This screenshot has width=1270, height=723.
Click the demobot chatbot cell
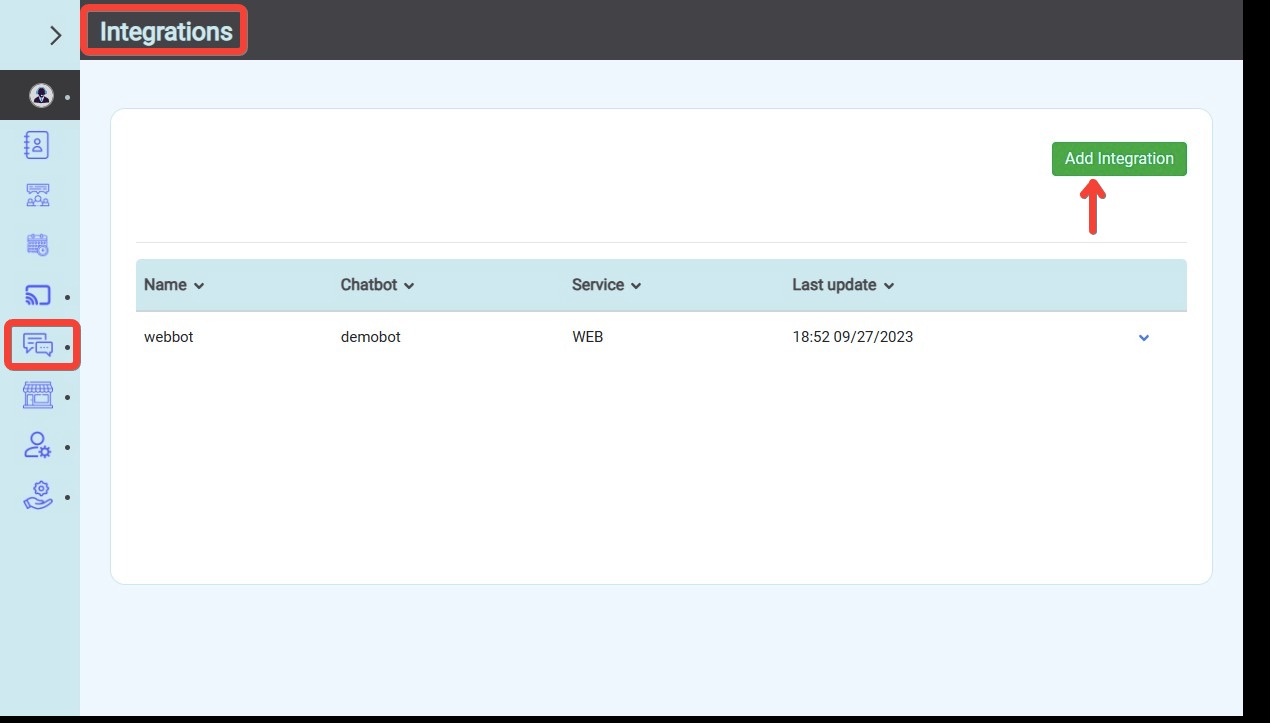pyautogui.click(x=370, y=337)
